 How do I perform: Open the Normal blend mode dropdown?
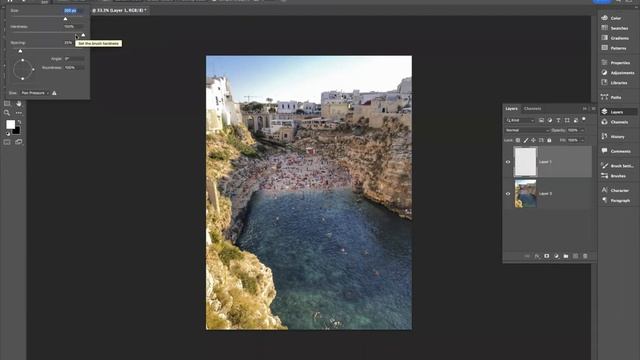click(x=527, y=130)
